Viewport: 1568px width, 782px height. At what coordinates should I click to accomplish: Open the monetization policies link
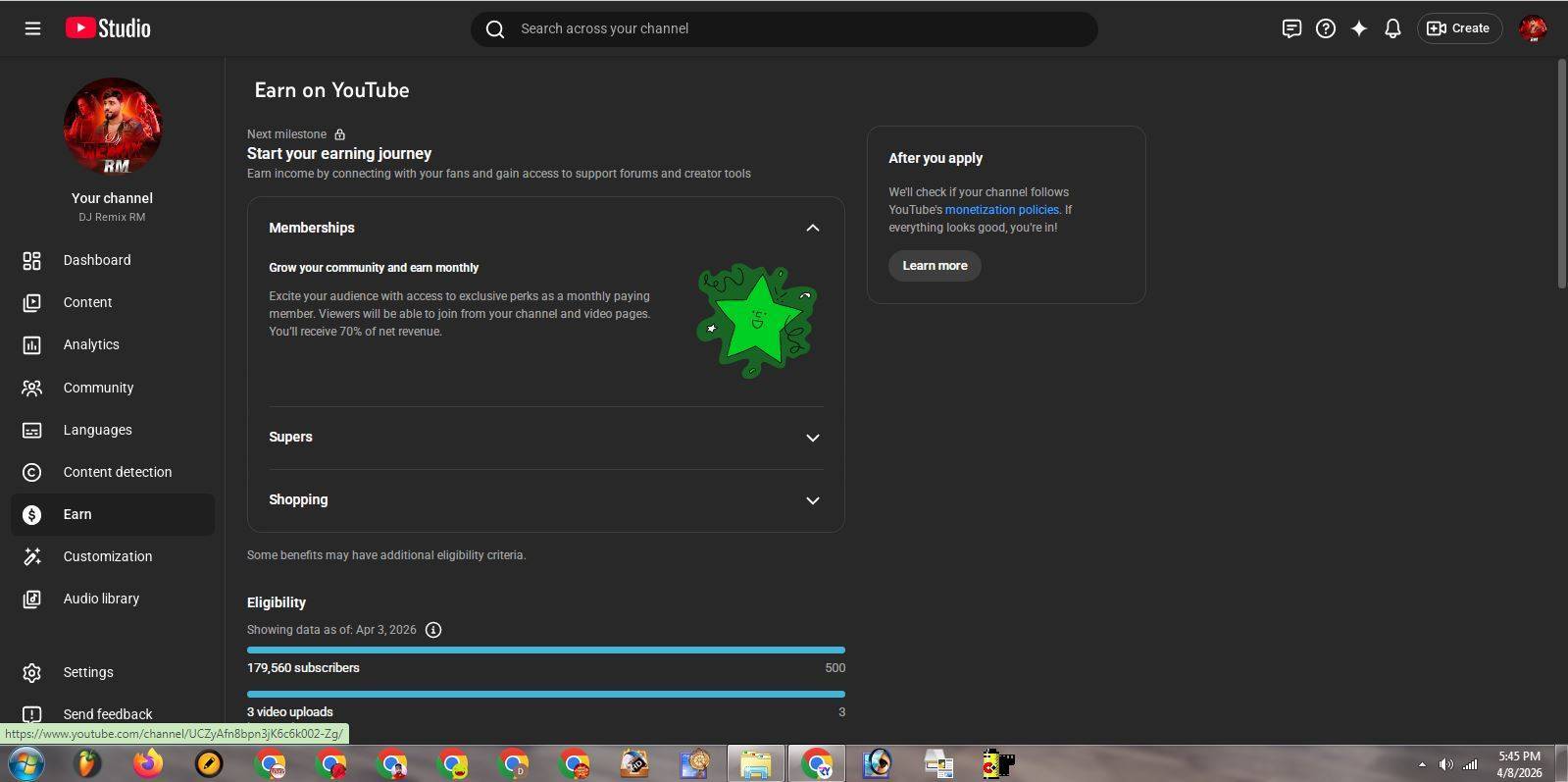pyautogui.click(x=1001, y=210)
